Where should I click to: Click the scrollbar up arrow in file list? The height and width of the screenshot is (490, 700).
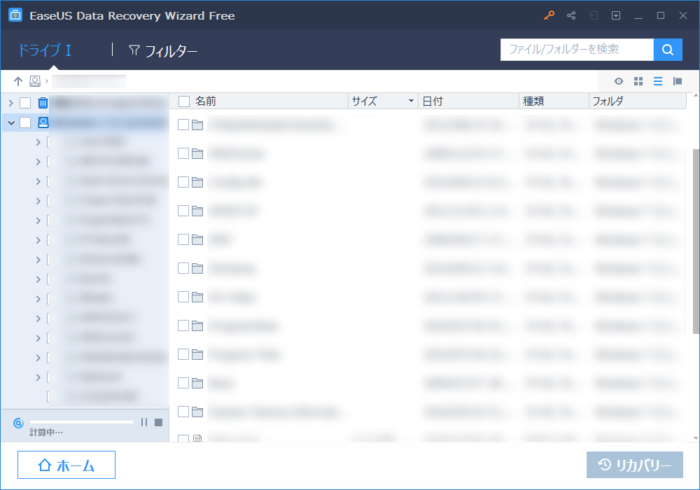696,96
